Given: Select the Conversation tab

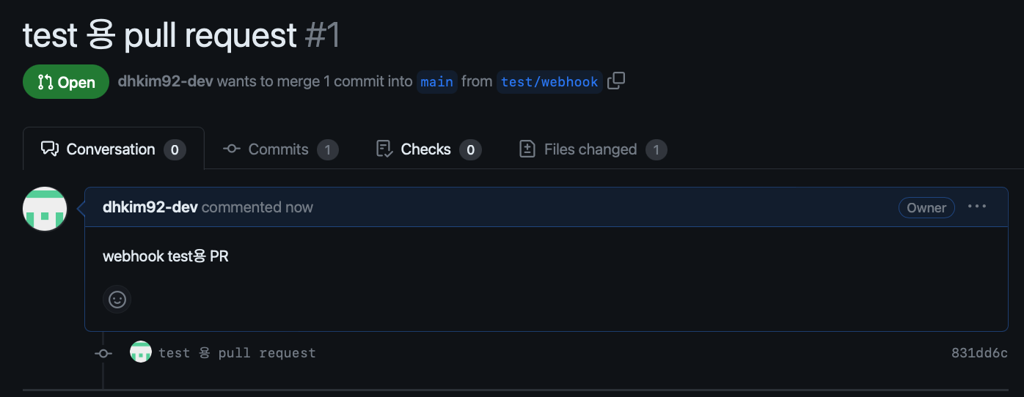Looking at the screenshot, I should point(113,150).
